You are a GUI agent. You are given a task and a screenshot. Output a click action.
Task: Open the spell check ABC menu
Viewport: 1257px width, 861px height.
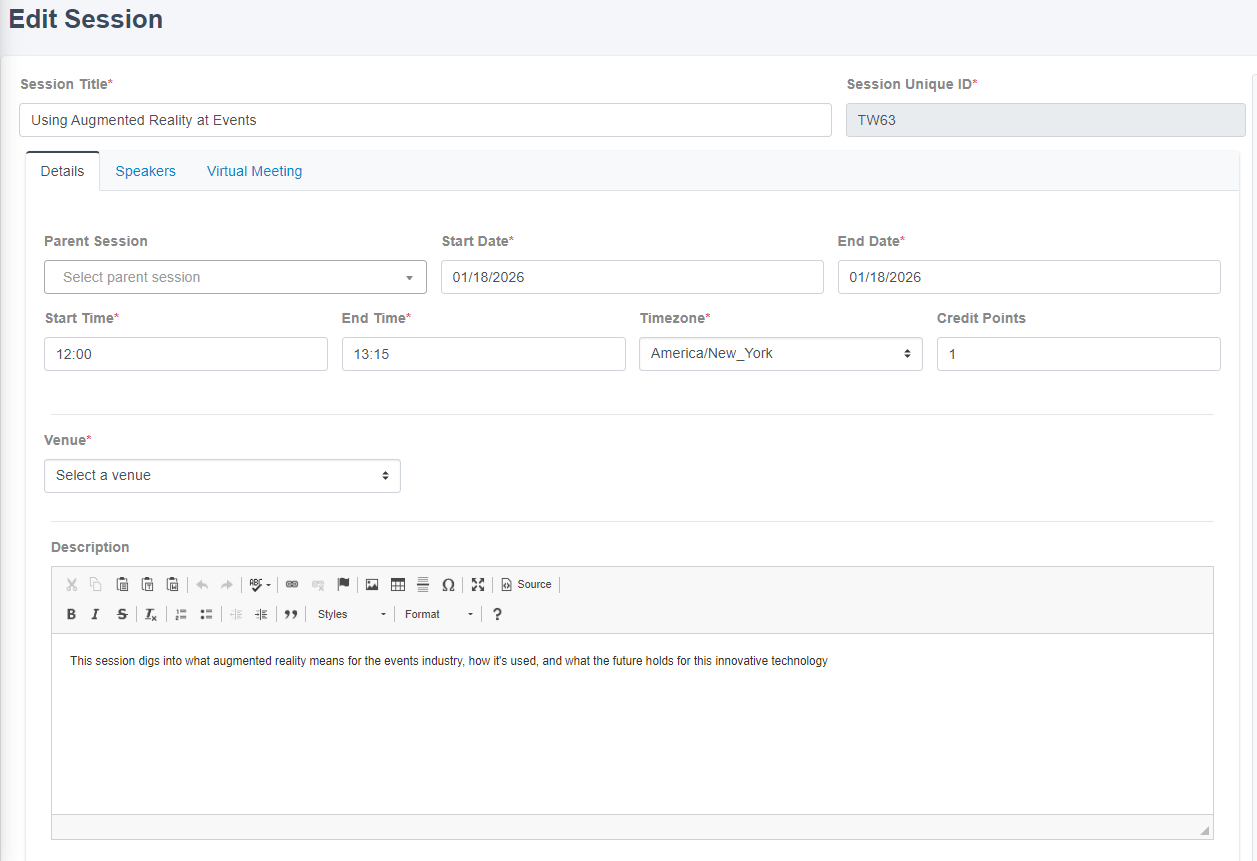point(260,585)
